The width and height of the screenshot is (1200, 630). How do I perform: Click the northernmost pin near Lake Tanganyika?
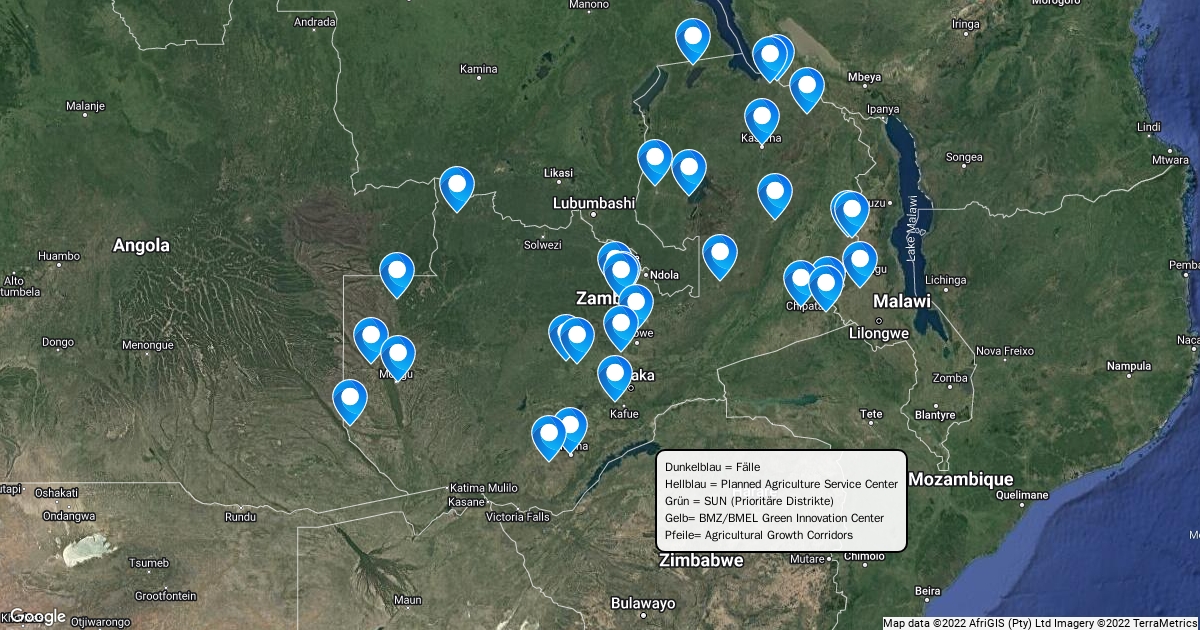click(x=693, y=38)
